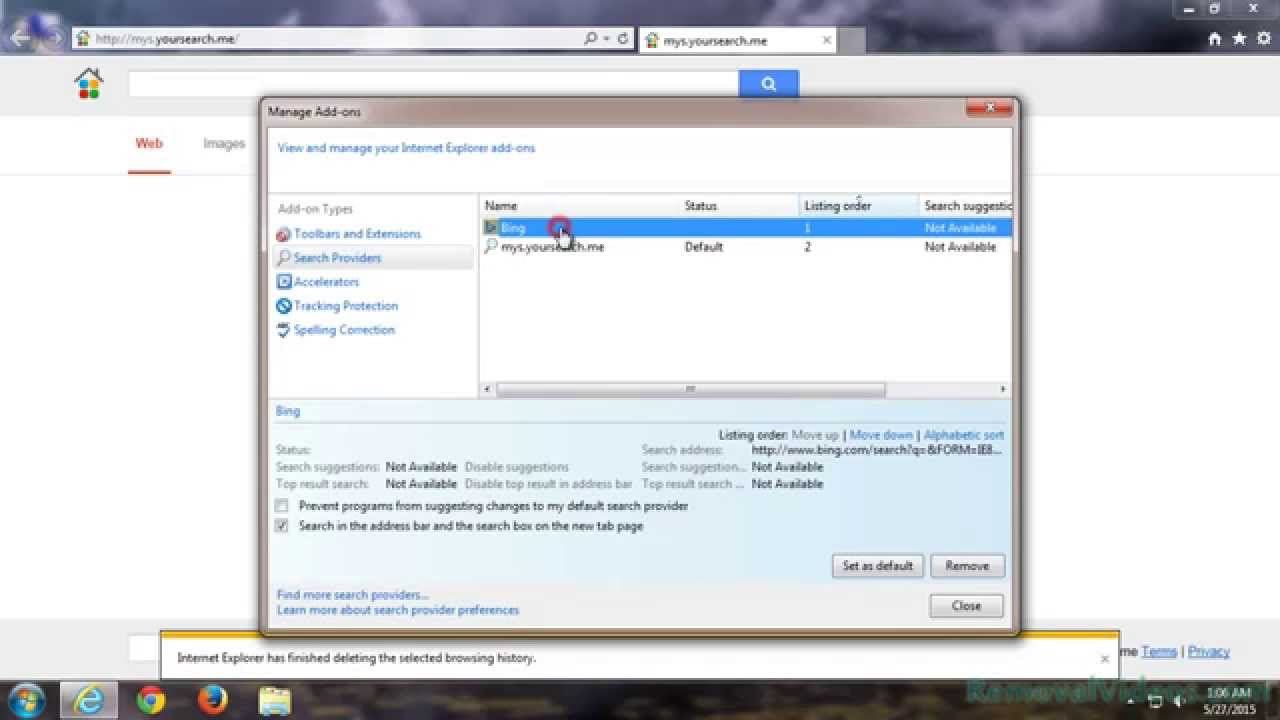Click the horizontal scrollbar thumb in provider list
Screen dimensions: 1280x720
pos(690,389)
